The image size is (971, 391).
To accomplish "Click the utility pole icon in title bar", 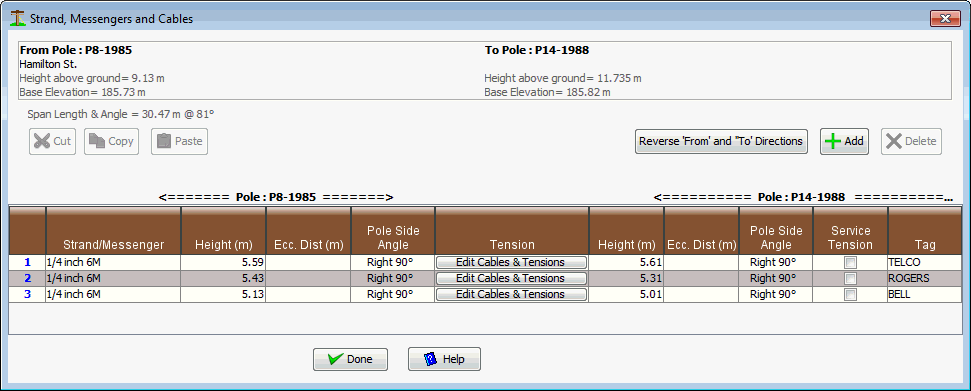I will click(x=19, y=19).
